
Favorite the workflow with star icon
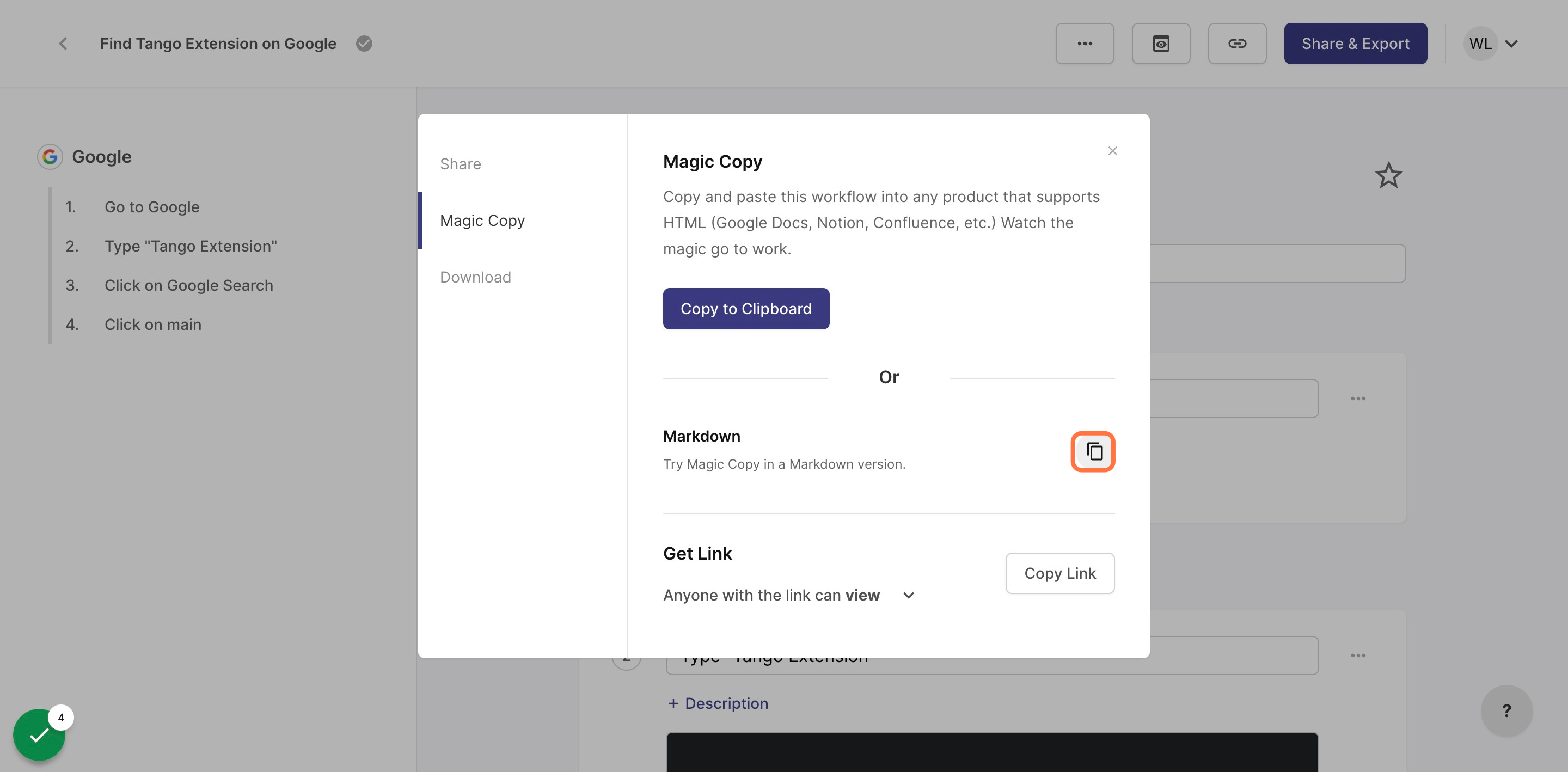1388,175
